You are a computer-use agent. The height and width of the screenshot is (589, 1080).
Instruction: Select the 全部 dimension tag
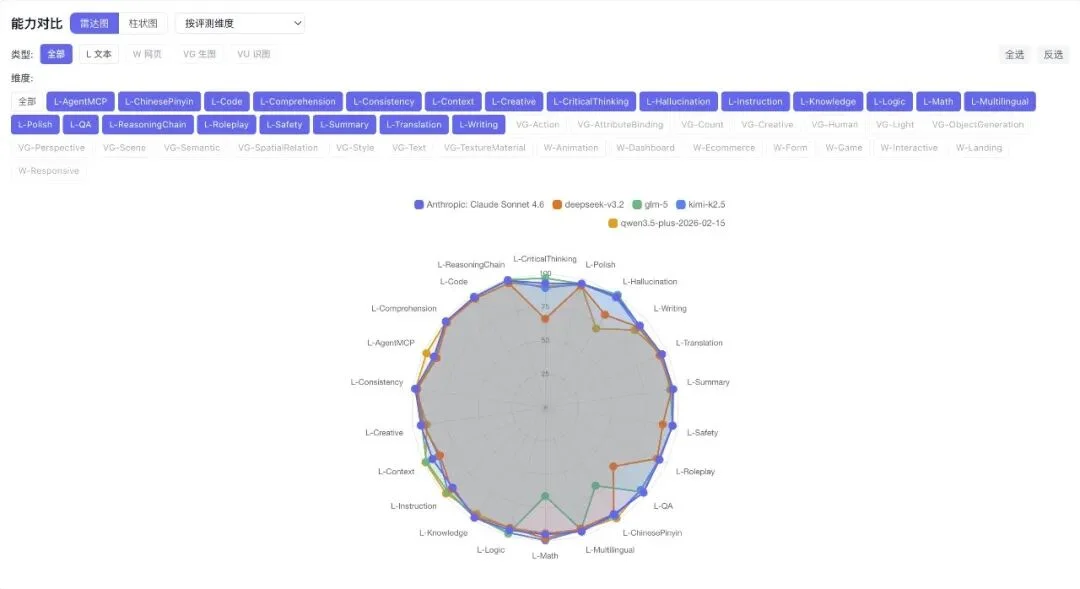tap(25, 101)
